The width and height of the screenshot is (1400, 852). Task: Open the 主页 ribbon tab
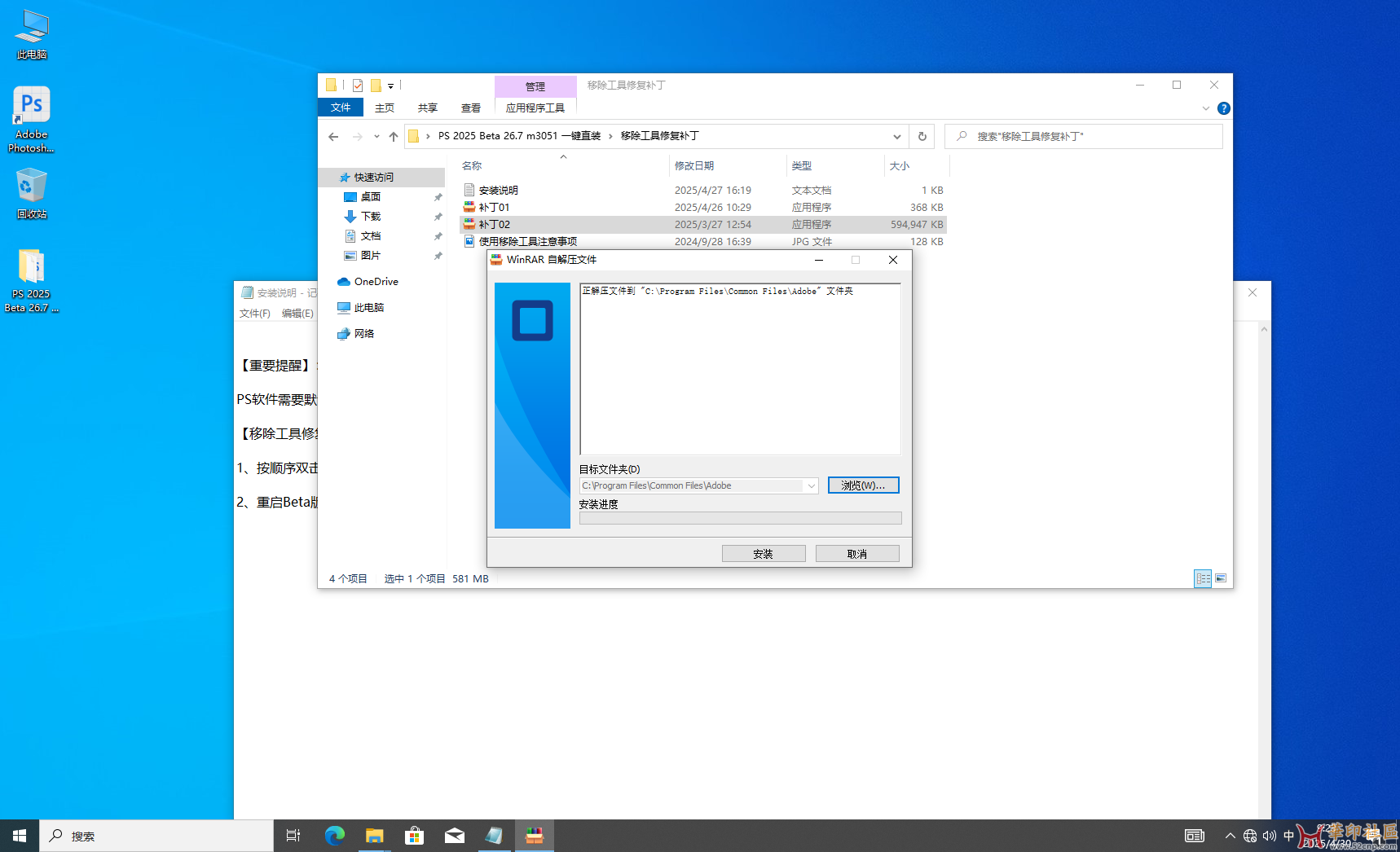pyautogui.click(x=385, y=108)
